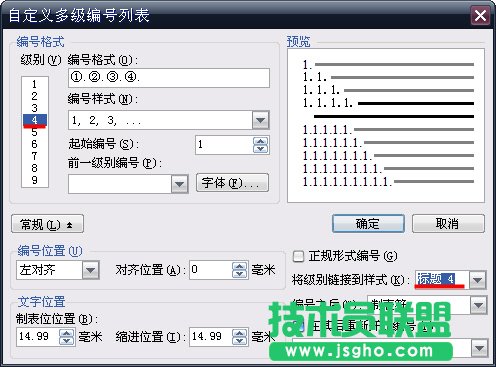Select level 5 in the level list
The height and width of the screenshot is (367, 496).
tap(35, 132)
